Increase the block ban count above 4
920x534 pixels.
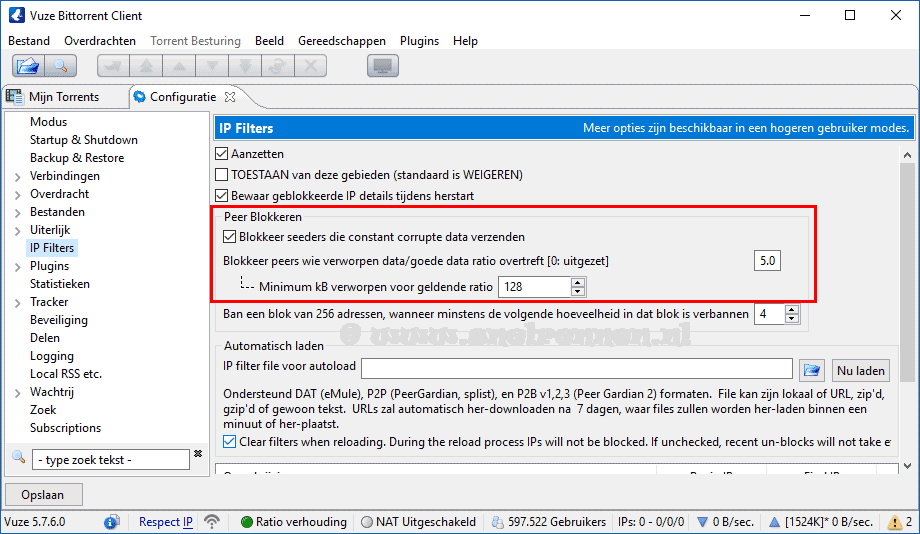click(x=792, y=309)
